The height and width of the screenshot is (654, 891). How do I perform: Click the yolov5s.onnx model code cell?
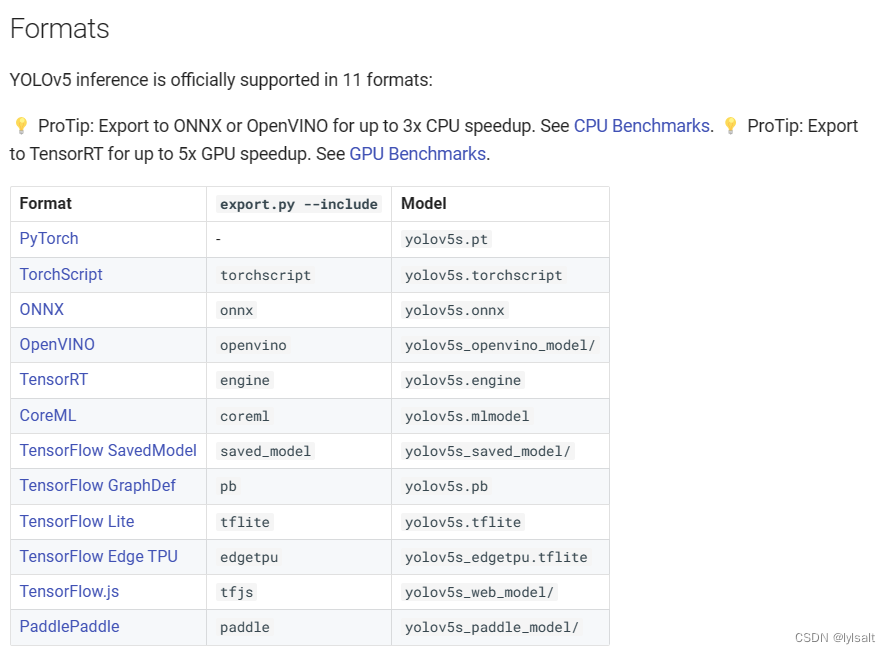coord(456,310)
